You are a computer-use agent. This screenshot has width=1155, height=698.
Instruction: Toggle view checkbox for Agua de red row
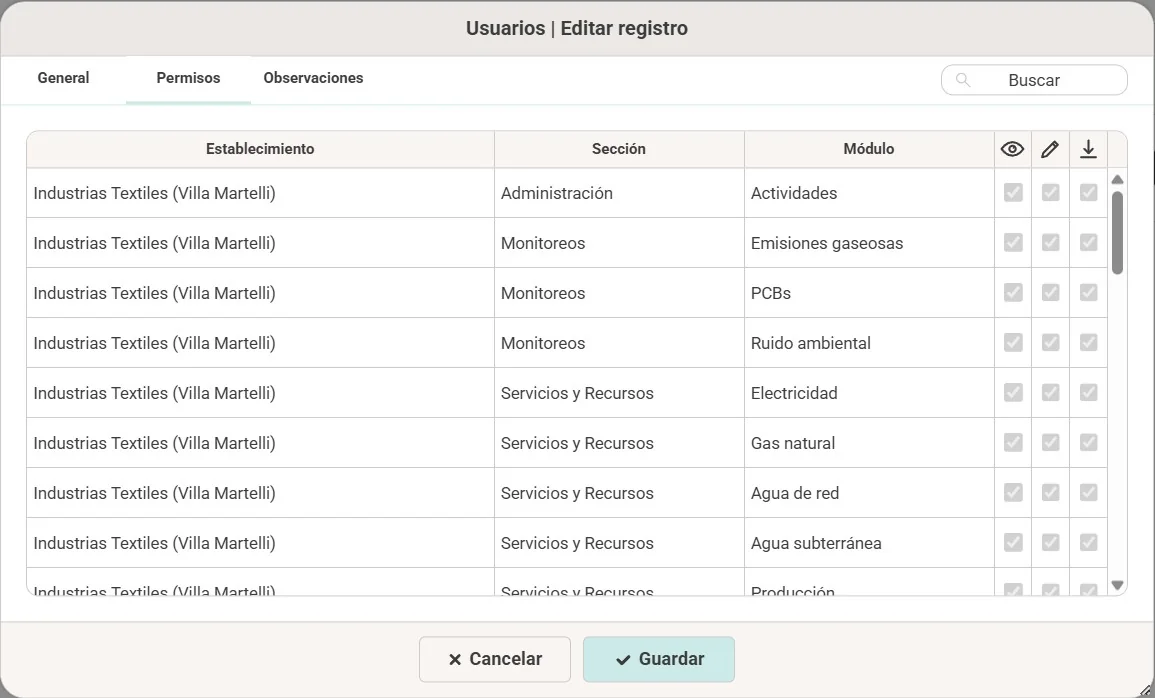tap(1013, 493)
